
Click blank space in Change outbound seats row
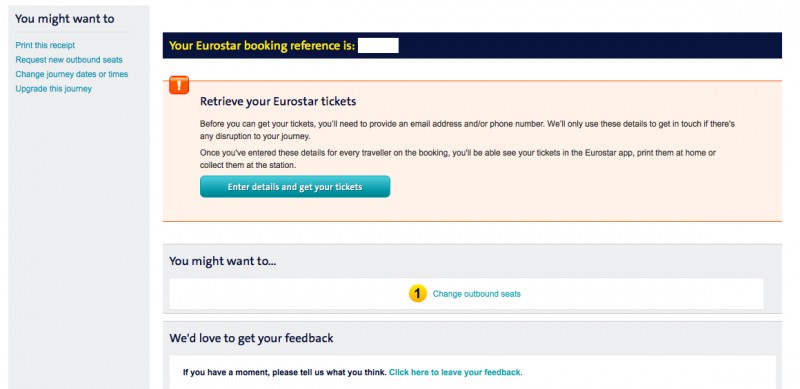[x=638, y=294]
